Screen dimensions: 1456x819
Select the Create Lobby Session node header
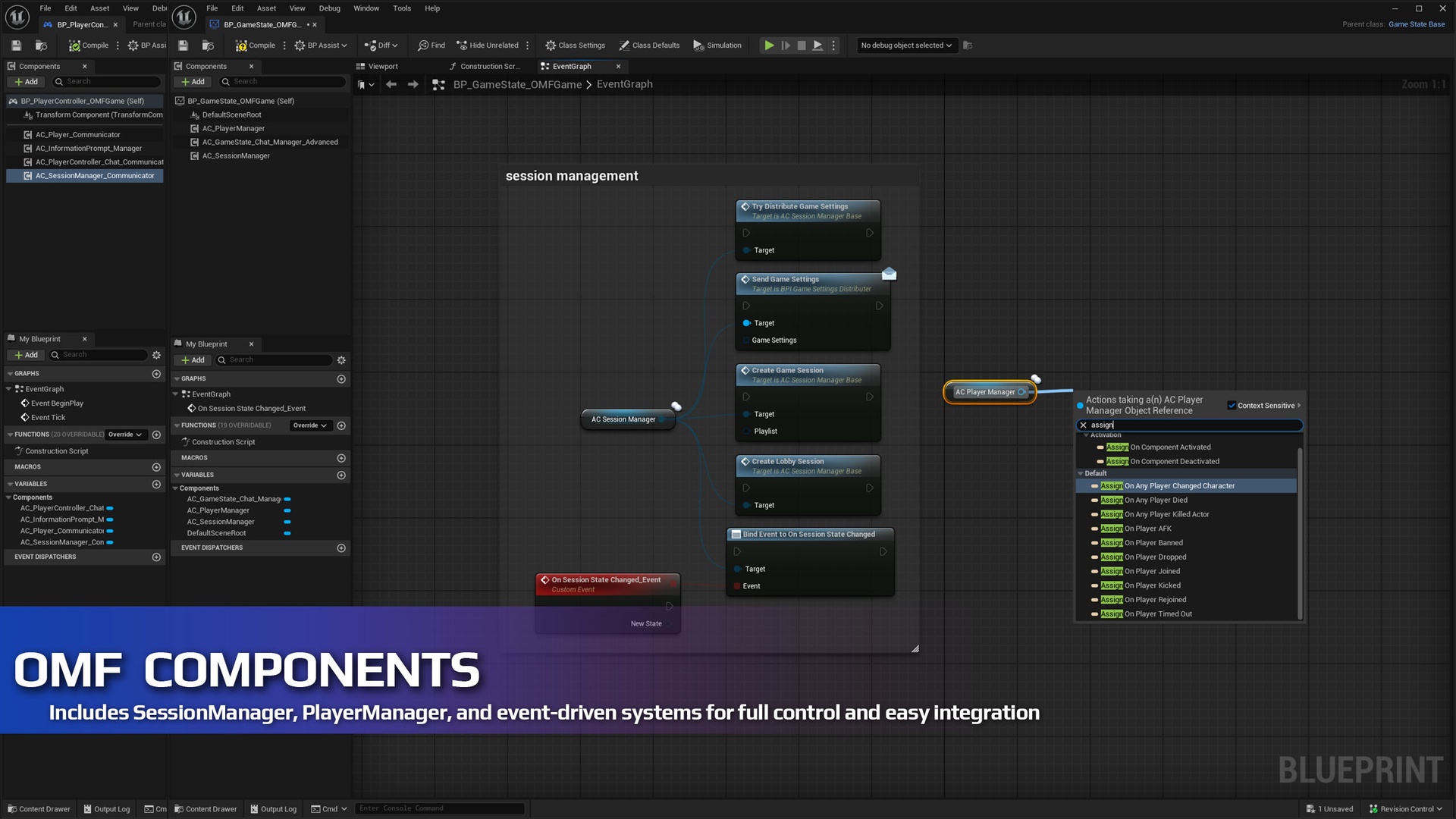pos(808,466)
